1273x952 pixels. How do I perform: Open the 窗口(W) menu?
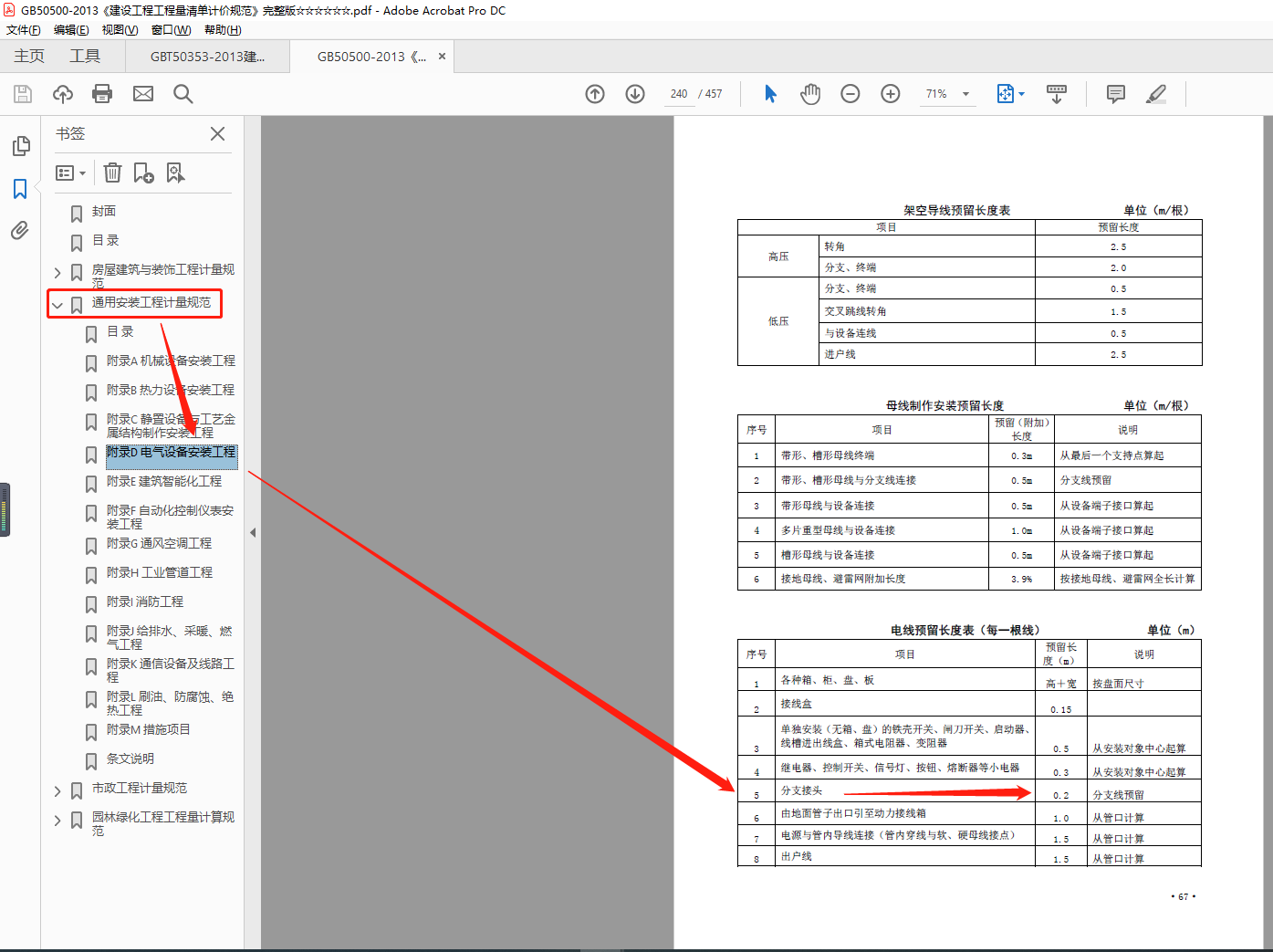coord(171,30)
